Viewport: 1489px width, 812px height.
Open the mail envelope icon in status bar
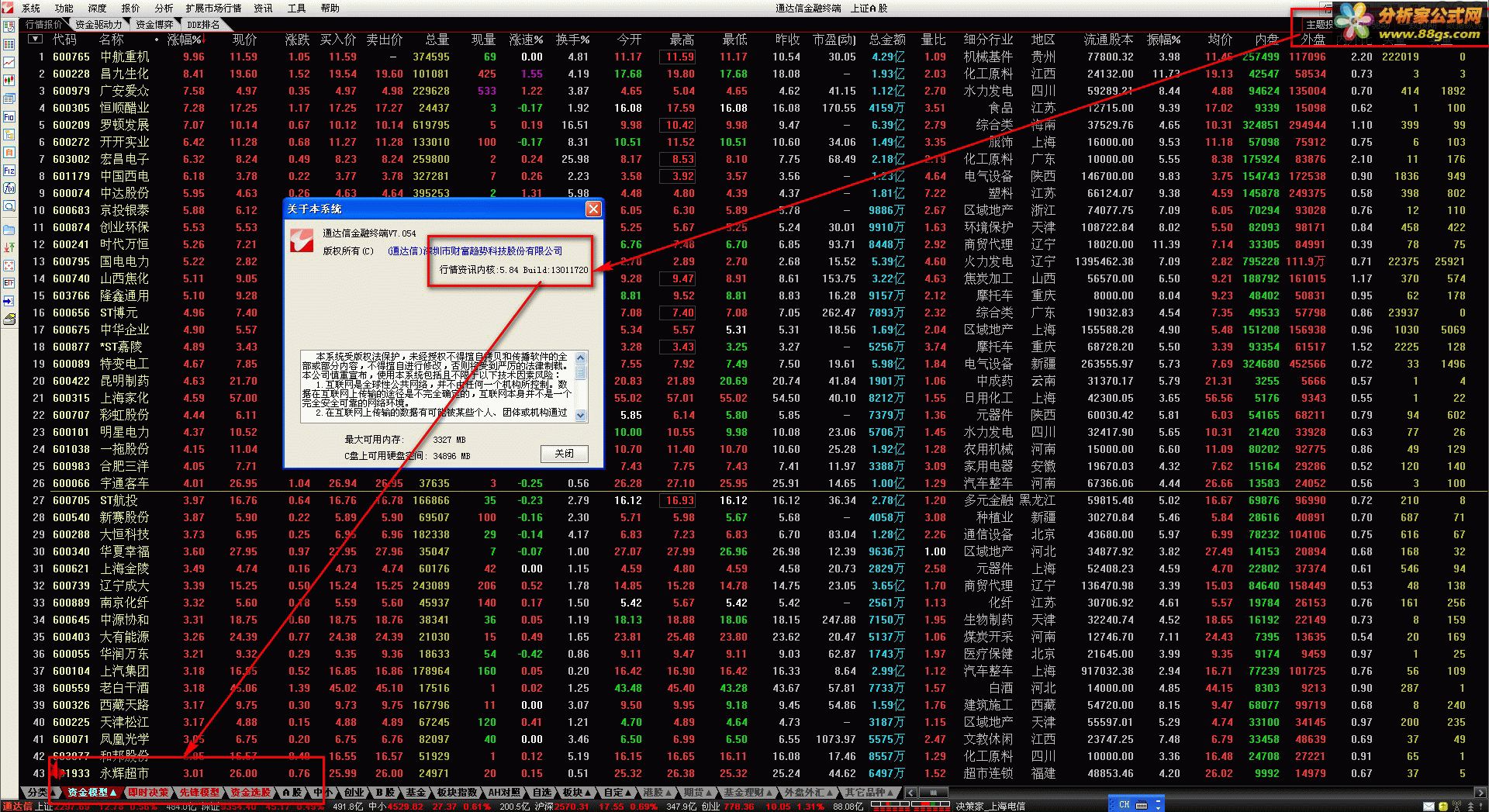[1429, 806]
